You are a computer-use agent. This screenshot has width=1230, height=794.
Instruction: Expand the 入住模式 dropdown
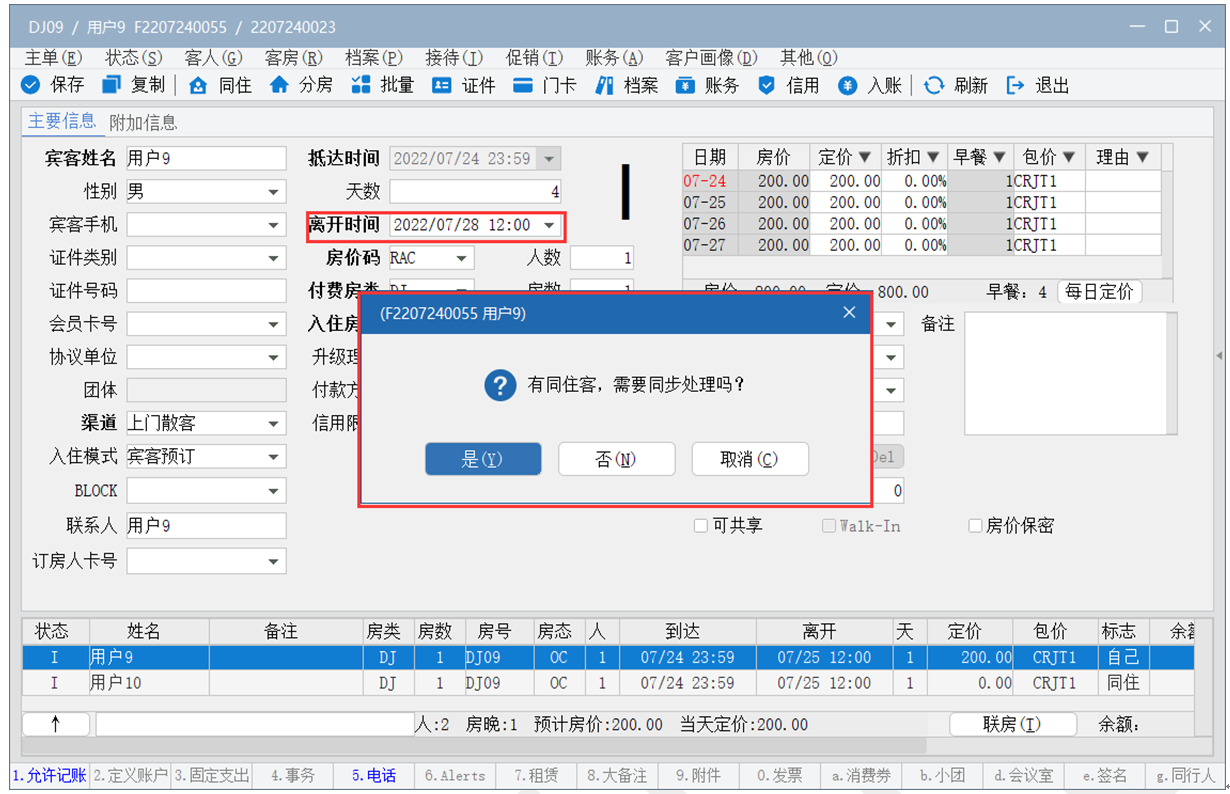(274, 457)
